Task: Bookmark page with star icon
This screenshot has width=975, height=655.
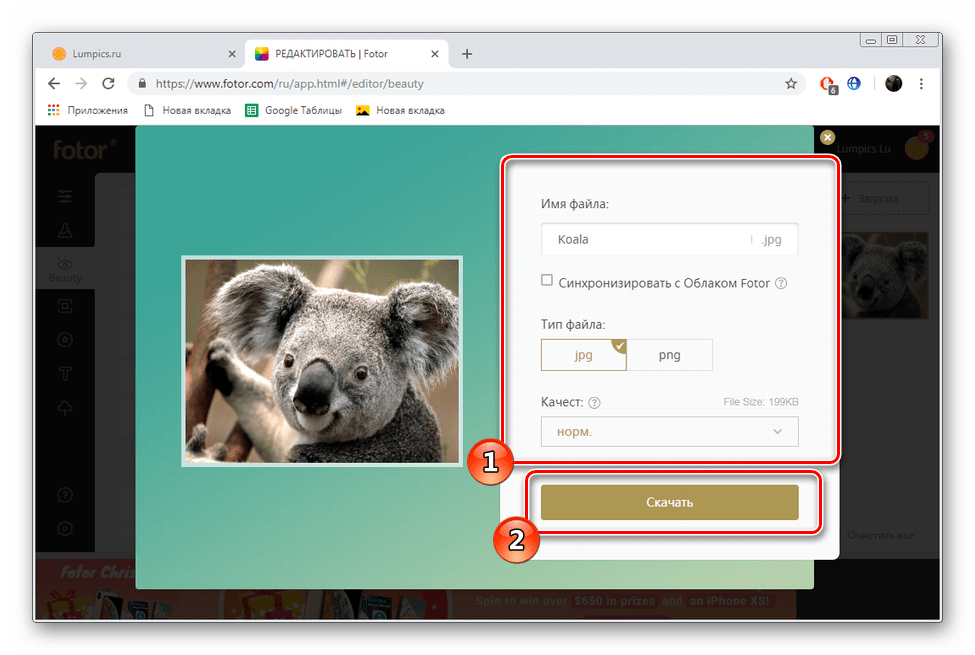Action: click(790, 83)
